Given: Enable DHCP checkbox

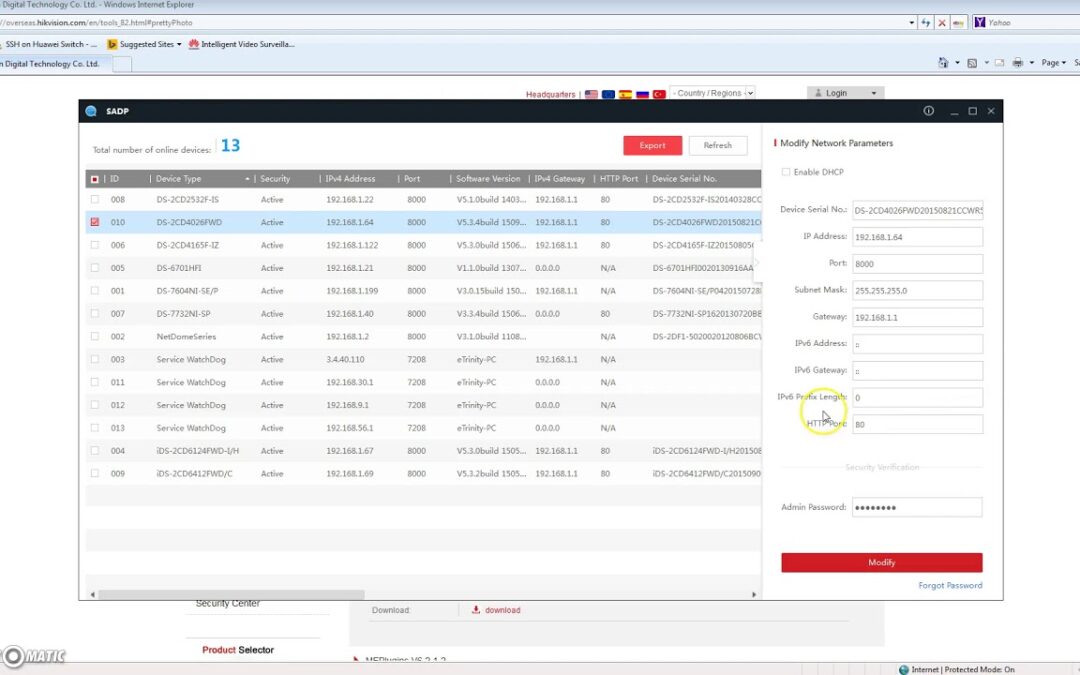Looking at the screenshot, I should [786, 172].
